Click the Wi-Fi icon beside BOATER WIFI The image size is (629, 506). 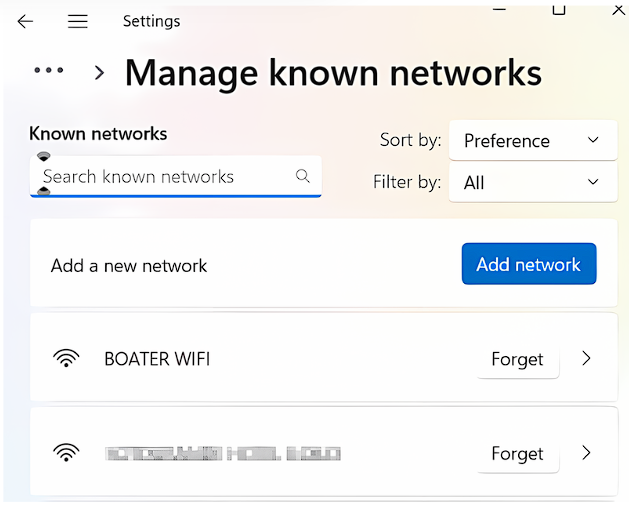tap(66, 359)
